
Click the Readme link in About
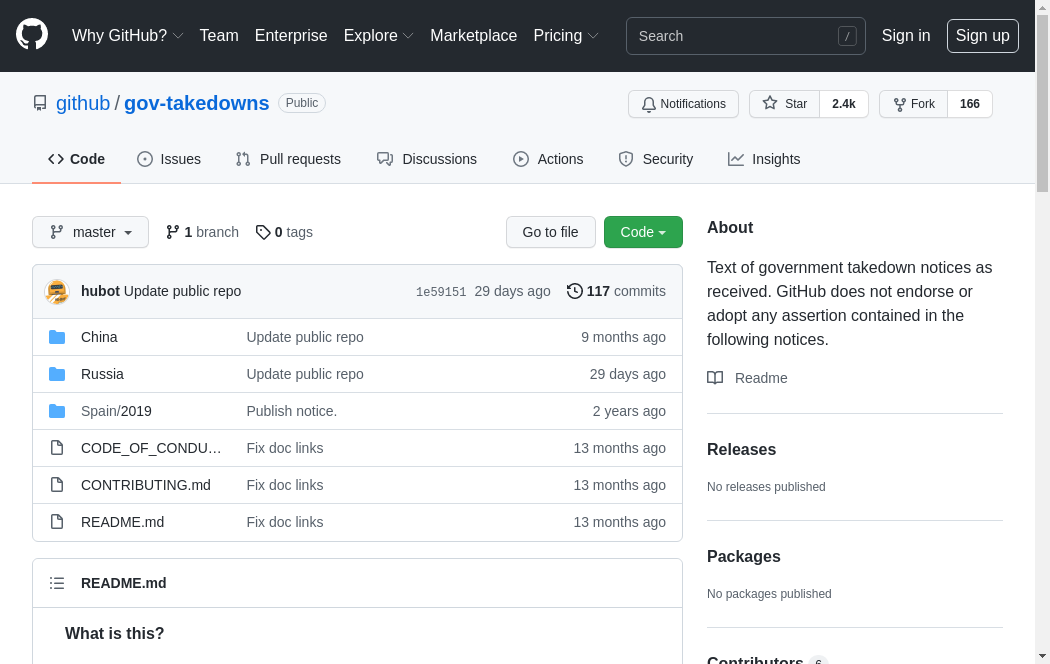coord(761,378)
